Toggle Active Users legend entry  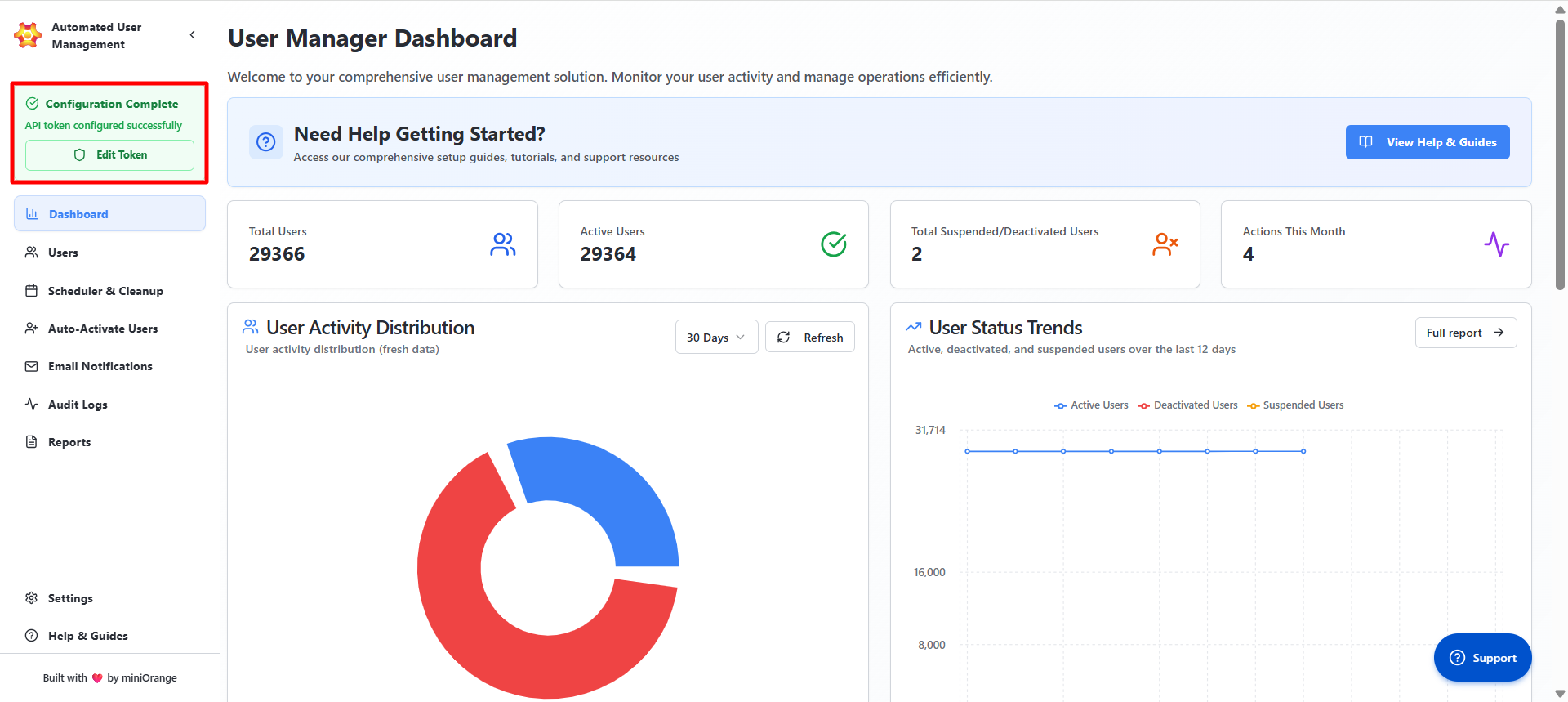[x=1091, y=405]
